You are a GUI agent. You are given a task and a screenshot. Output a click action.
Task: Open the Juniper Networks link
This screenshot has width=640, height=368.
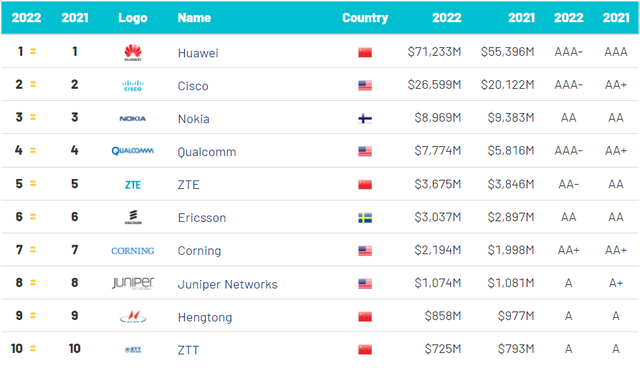pyautogui.click(x=227, y=284)
